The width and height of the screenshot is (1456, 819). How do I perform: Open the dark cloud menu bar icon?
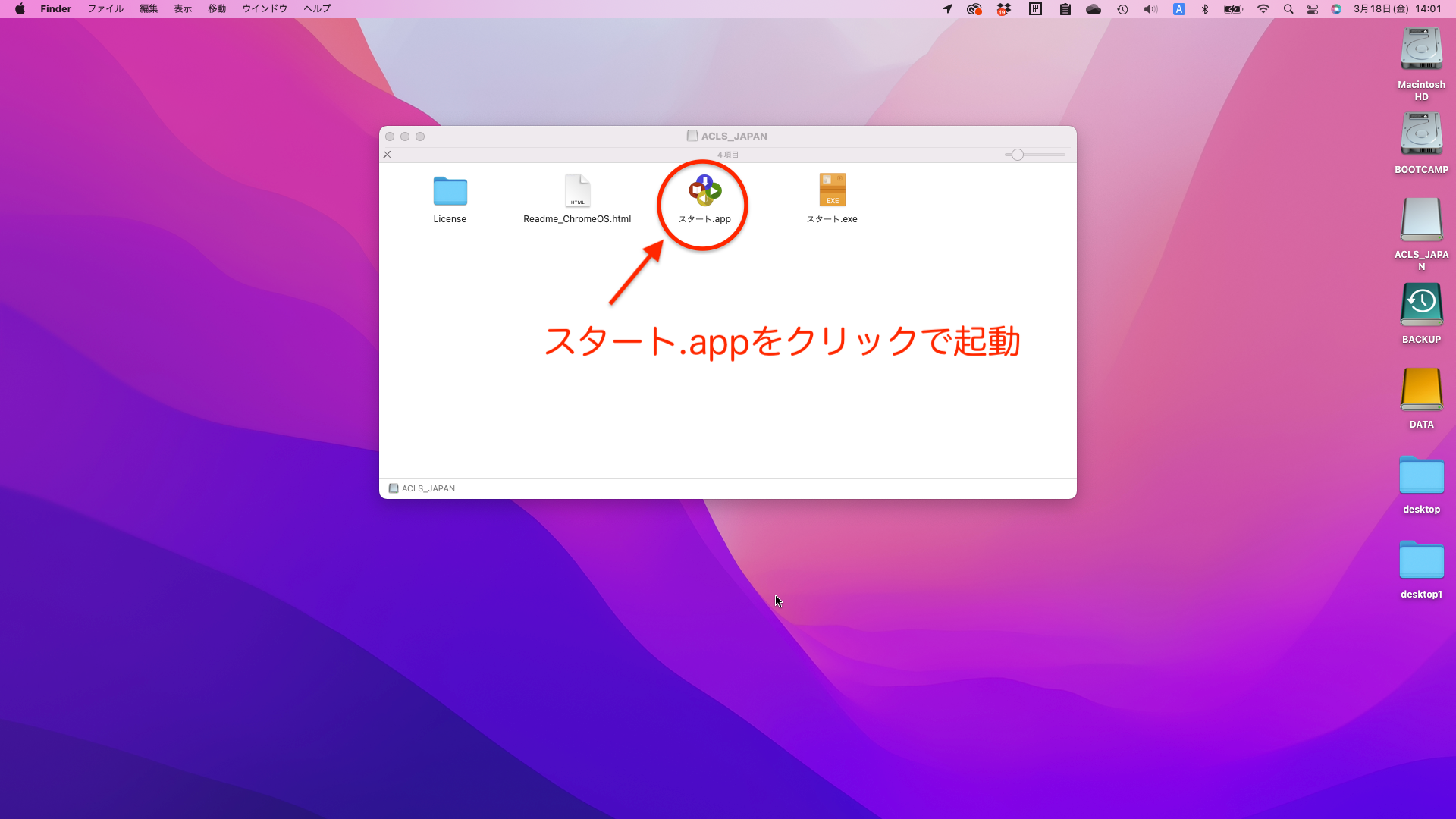(x=1094, y=9)
